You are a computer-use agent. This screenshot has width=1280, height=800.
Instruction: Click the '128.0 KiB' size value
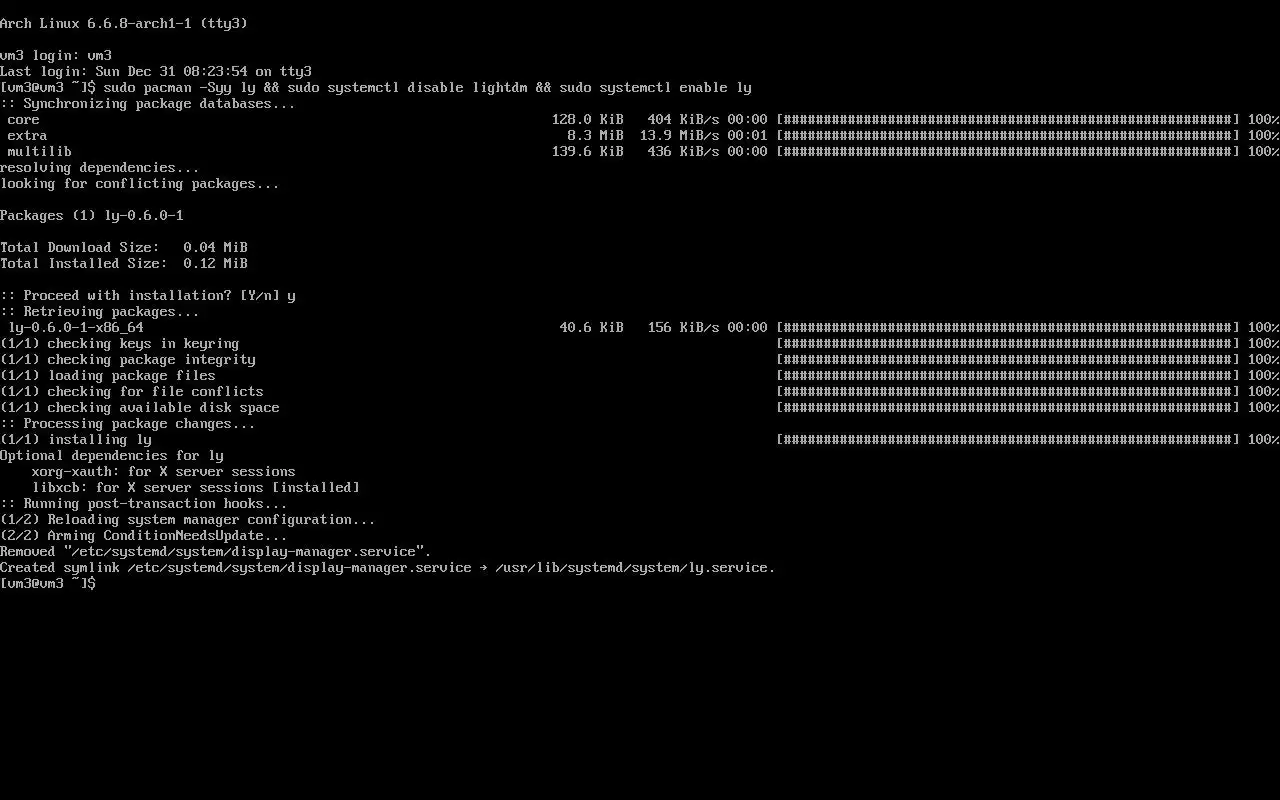[x=588, y=119]
